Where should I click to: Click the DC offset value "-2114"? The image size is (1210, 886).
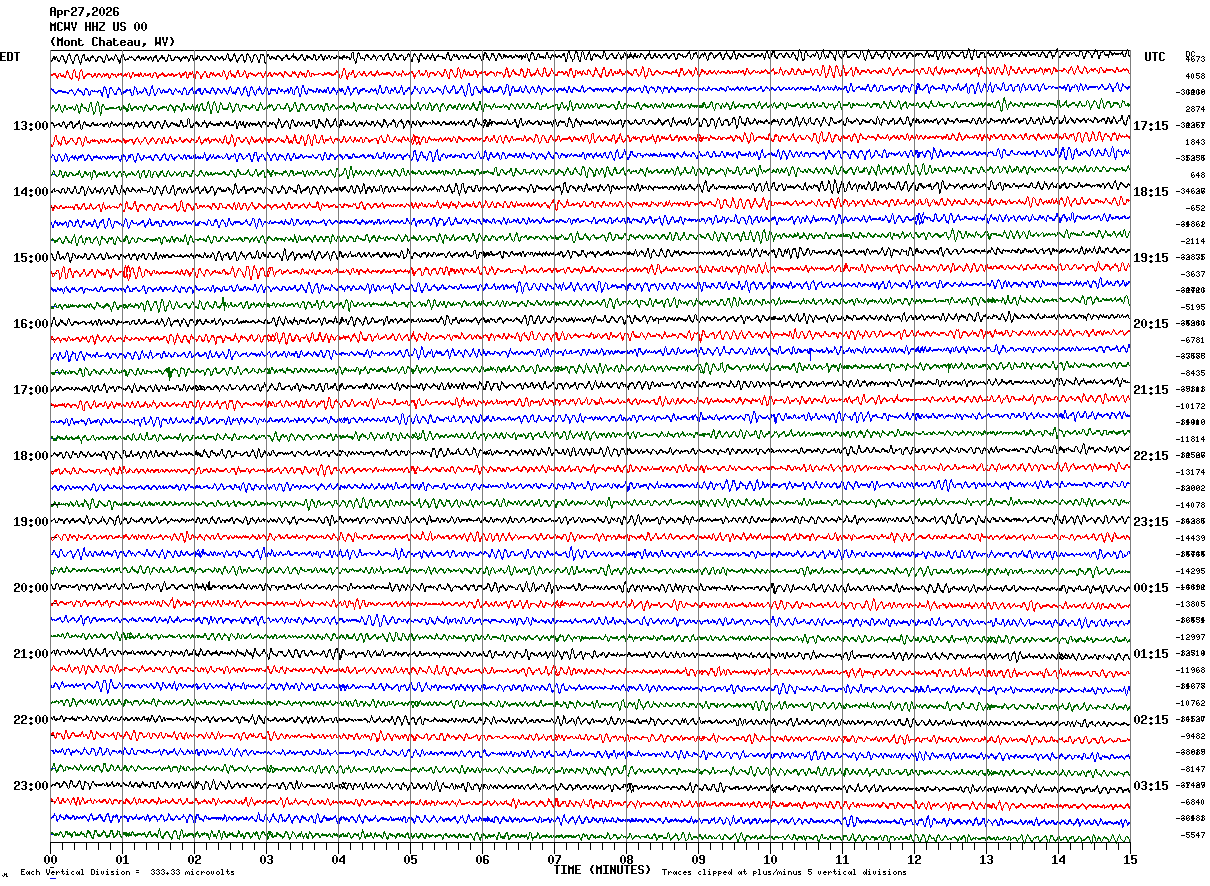(1193, 241)
